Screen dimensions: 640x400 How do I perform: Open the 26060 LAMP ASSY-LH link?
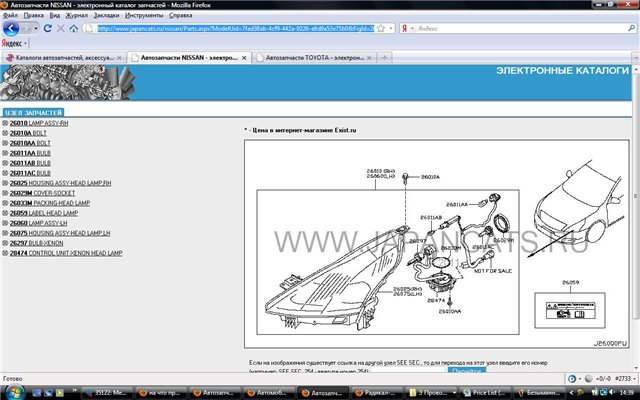[x=38, y=223]
